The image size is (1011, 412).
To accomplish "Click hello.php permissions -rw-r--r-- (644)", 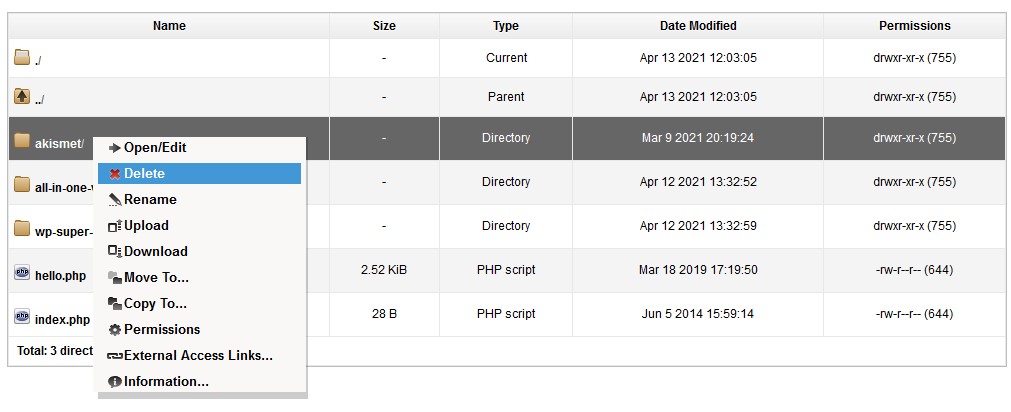I will coord(914,270).
